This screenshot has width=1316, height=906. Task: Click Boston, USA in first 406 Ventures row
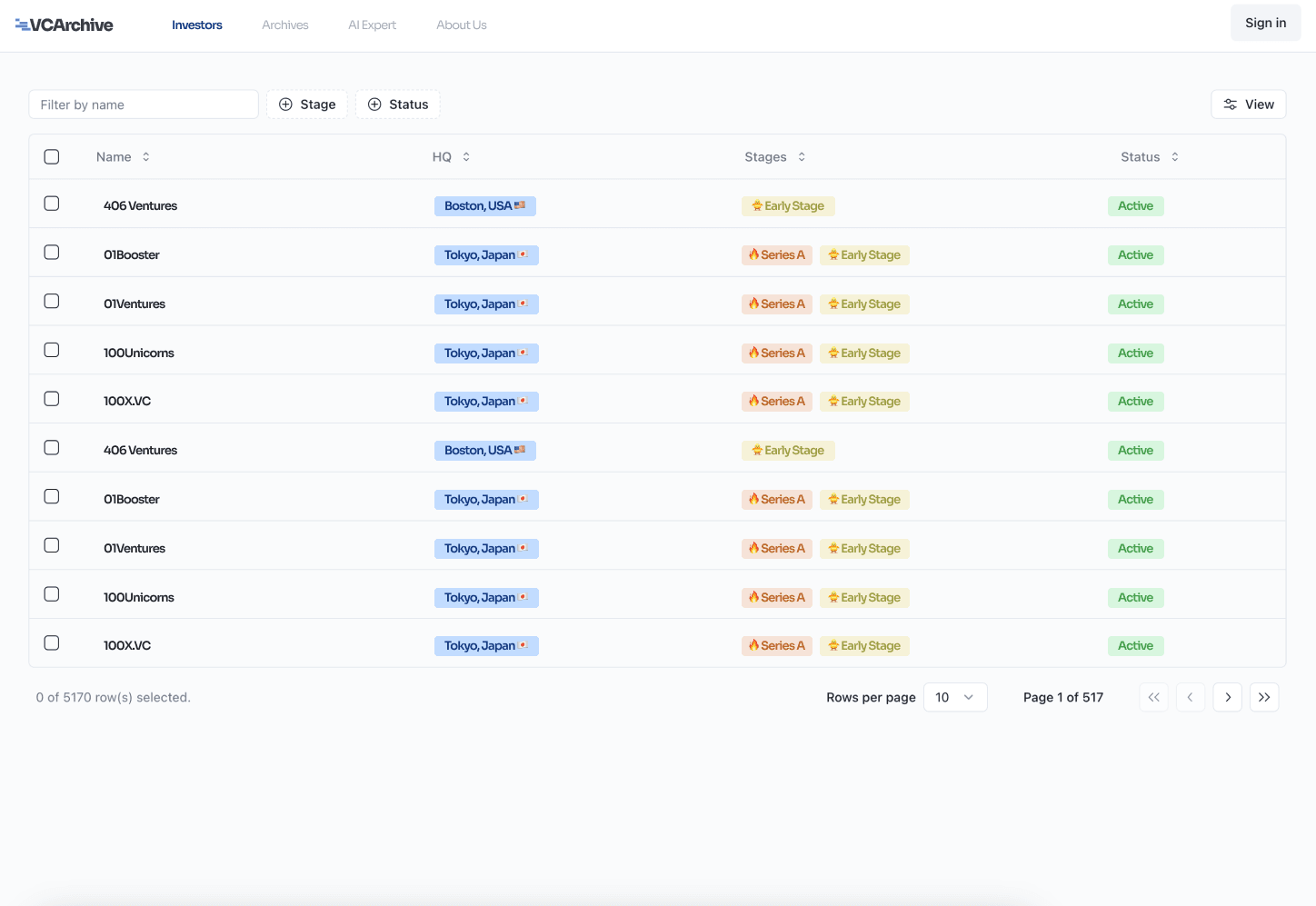coord(485,206)
